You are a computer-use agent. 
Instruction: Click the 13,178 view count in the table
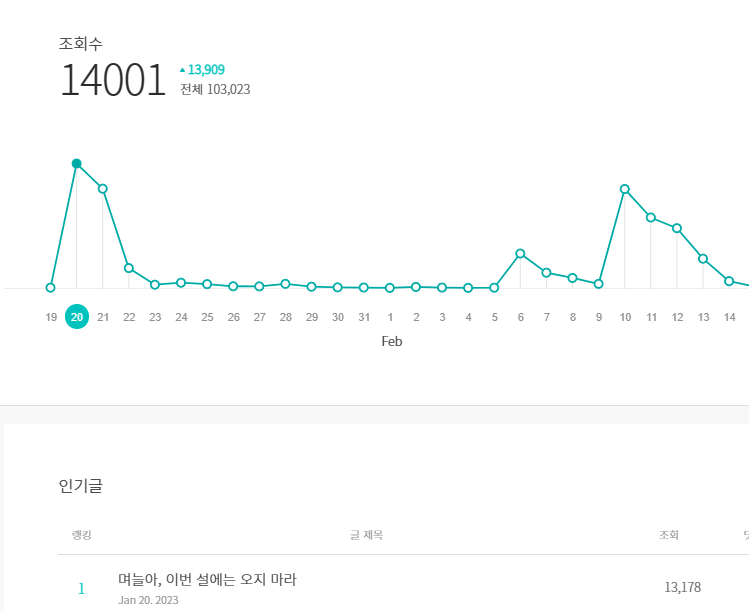pyautogui.click(x=683, y=587)
